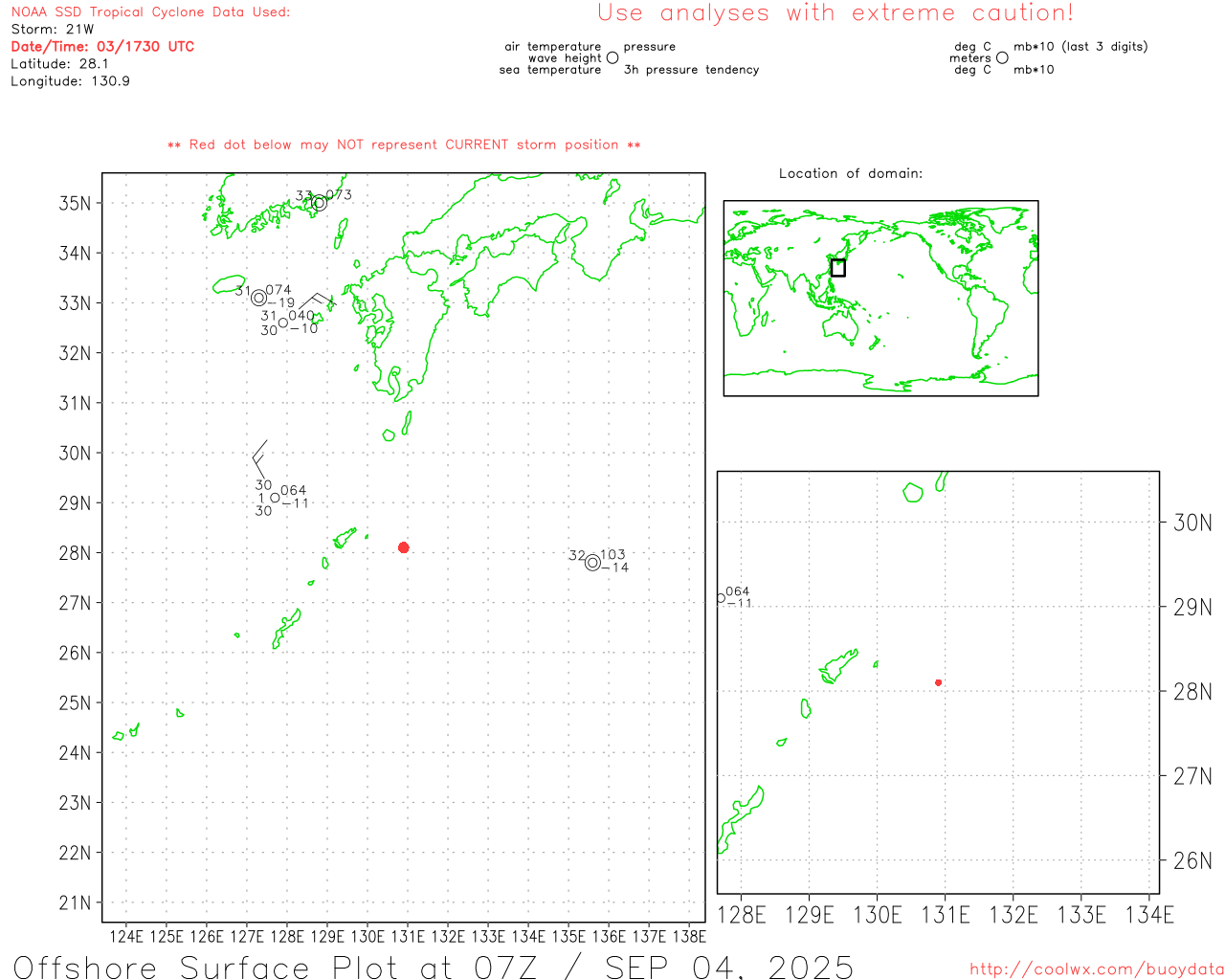Click the 'Latitude: 28.1' text
The width and height of the screenshot is (1225, 980).
(x=59, y=64)
